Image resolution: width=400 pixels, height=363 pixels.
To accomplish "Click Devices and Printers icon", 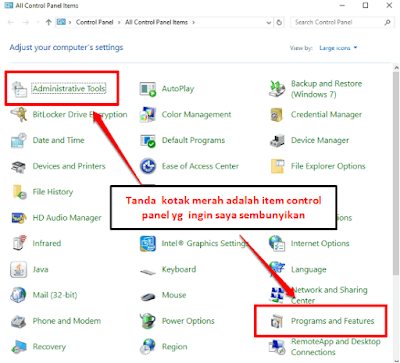I will (19, 166).
